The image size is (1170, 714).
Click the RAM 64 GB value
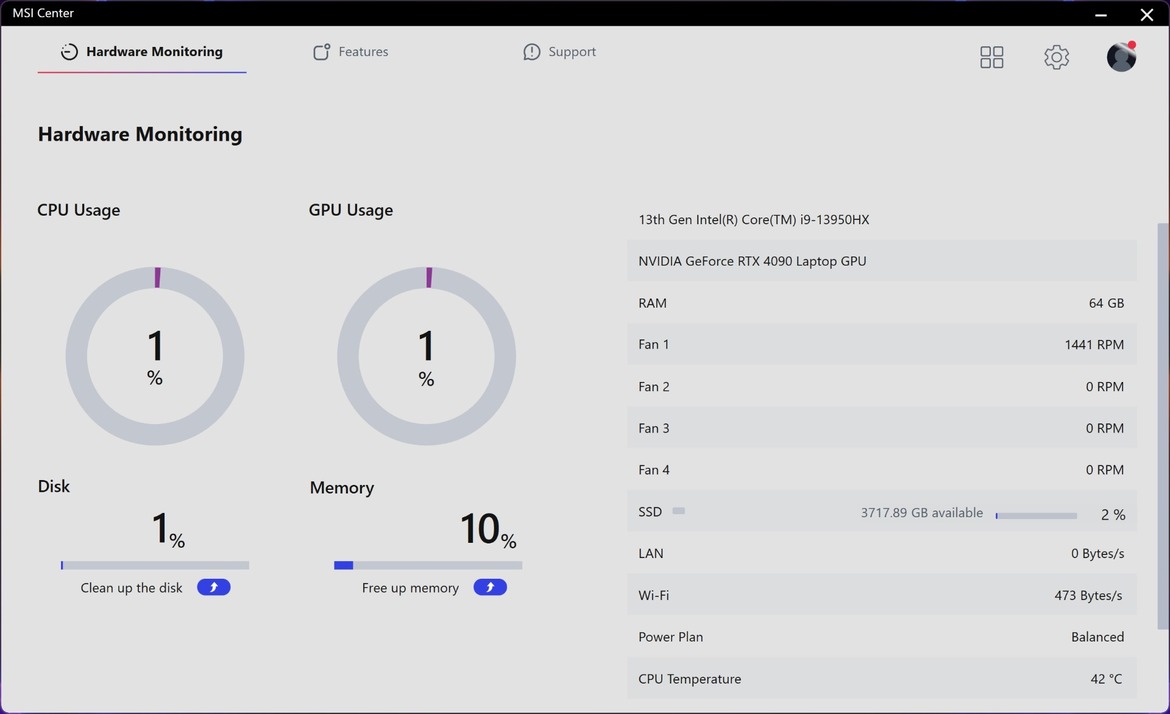click(x=1106, y=303)
